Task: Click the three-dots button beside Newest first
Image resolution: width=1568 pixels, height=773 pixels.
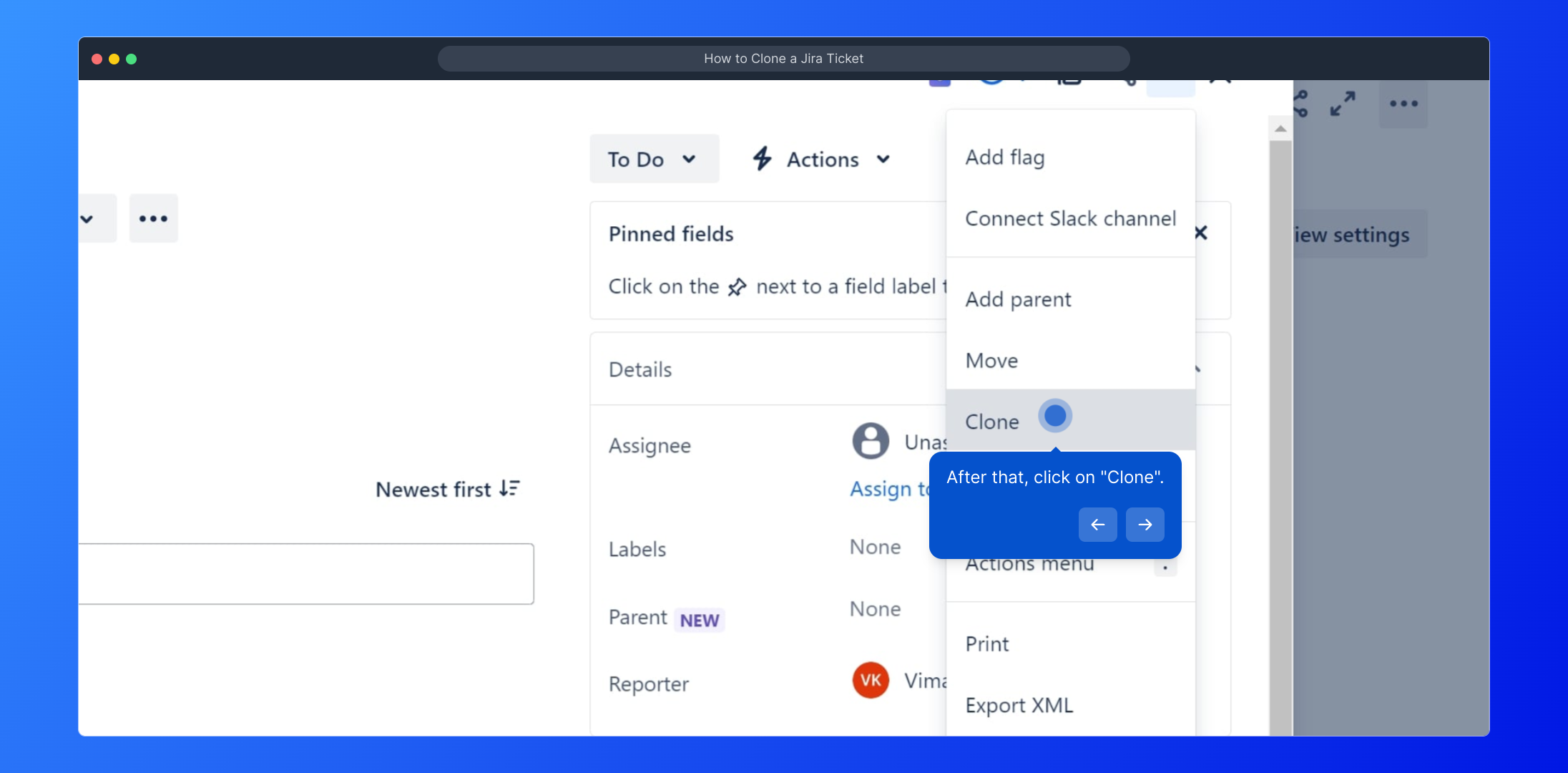Action: pyautogui.click(x=154, y=219)
